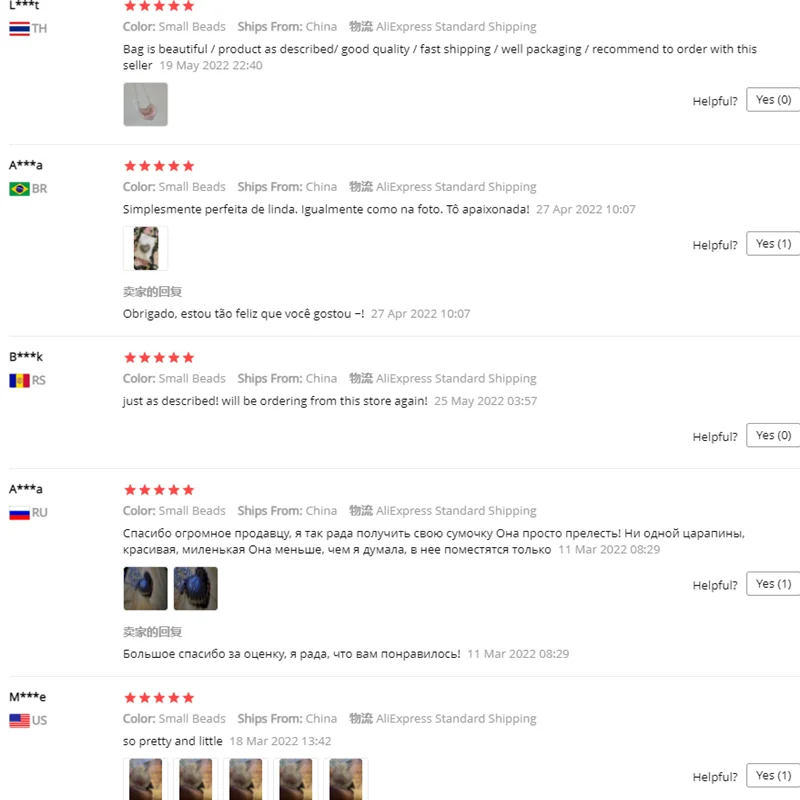Click the RS reviewer flag icon
Viewport: 800px width, 800px height.
(19, 380)
